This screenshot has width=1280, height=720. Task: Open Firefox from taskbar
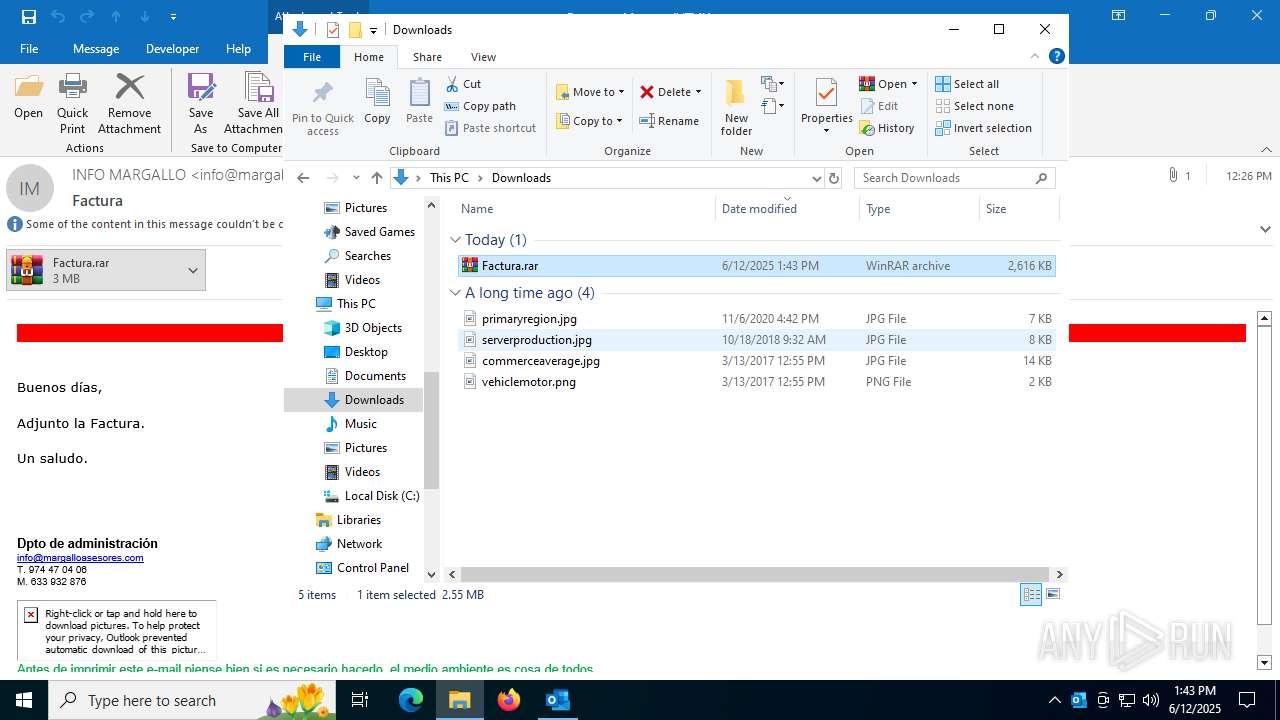(509, 700)
